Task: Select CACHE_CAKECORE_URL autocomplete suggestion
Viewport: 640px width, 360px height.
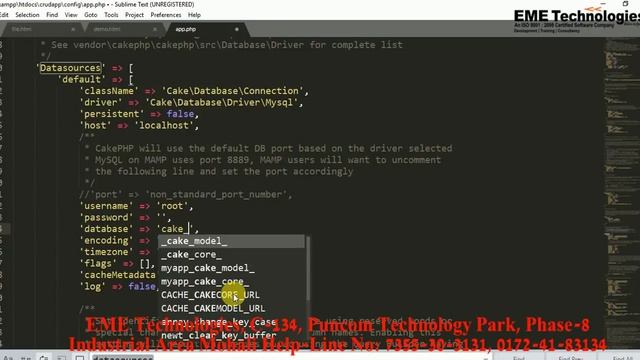Action: 231,295
